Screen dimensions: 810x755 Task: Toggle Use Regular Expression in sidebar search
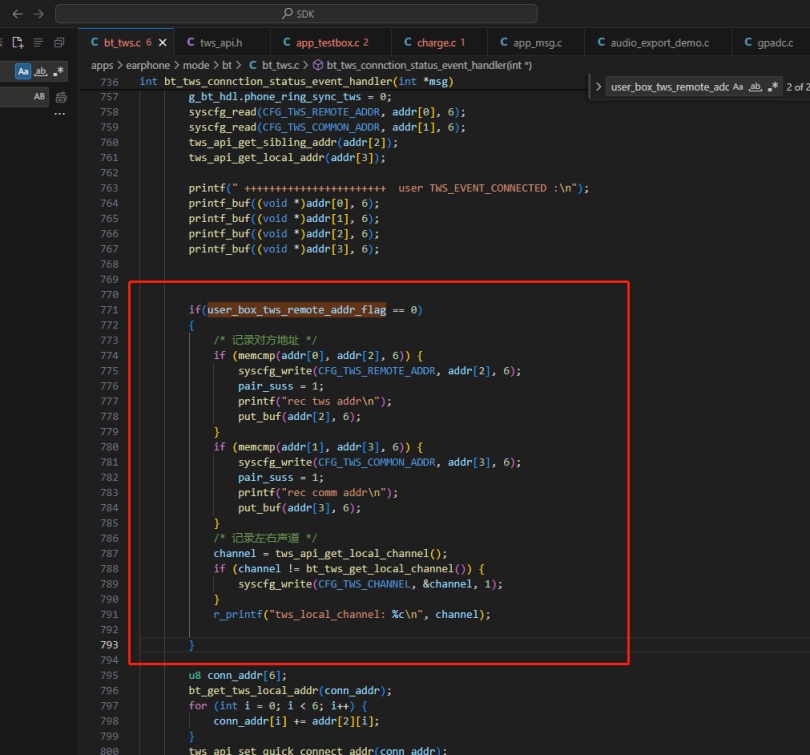(x=58, y=71)
